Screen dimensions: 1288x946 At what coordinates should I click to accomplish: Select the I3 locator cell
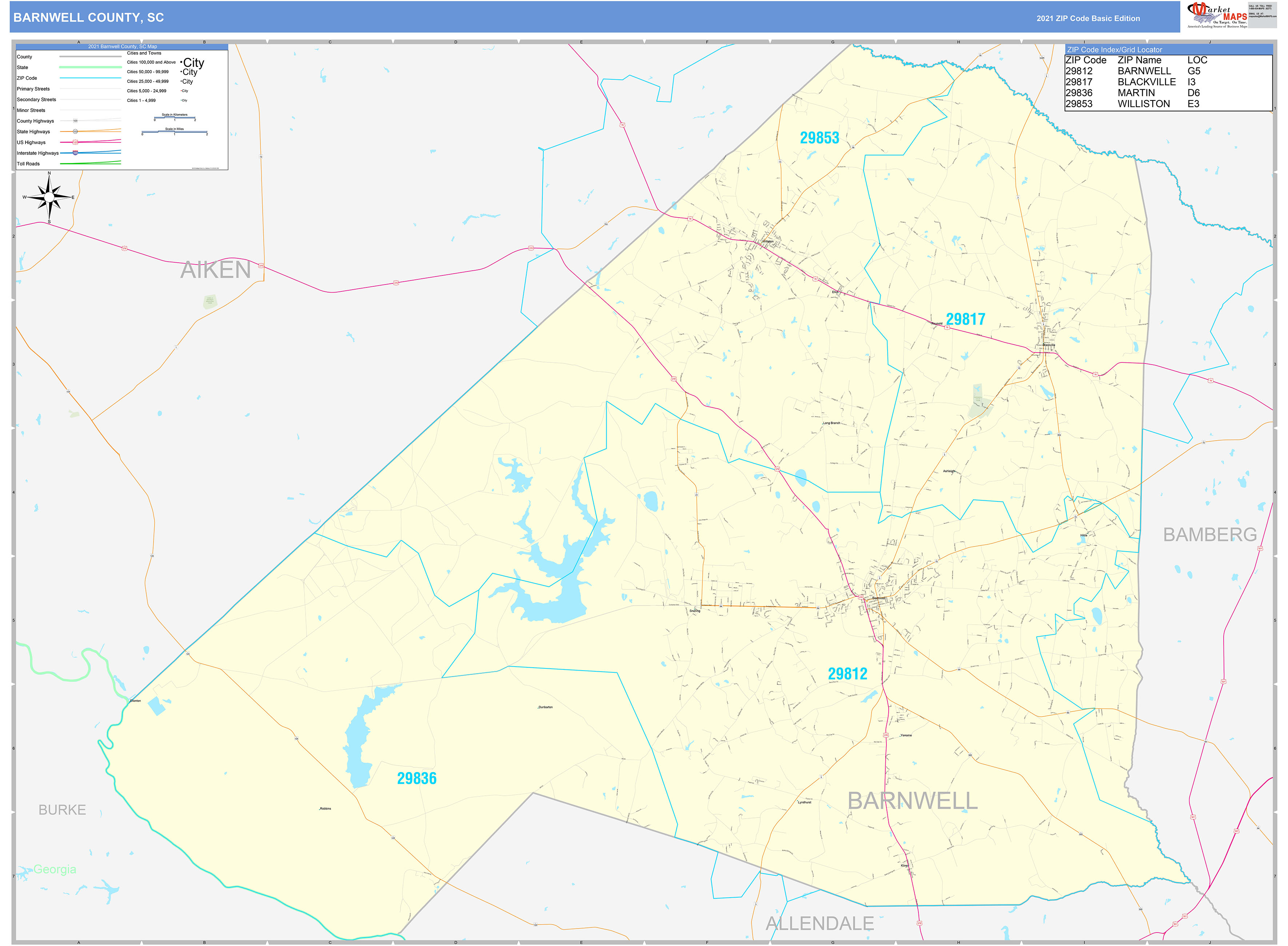click(1191, 82)
